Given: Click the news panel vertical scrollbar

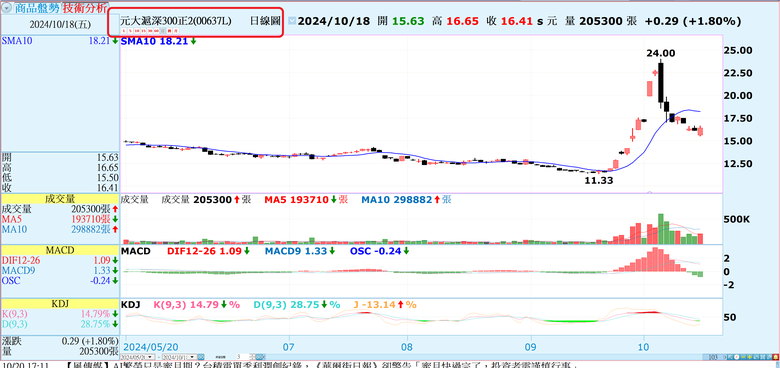Looking at the screenshot, I should tap(777, 365).
